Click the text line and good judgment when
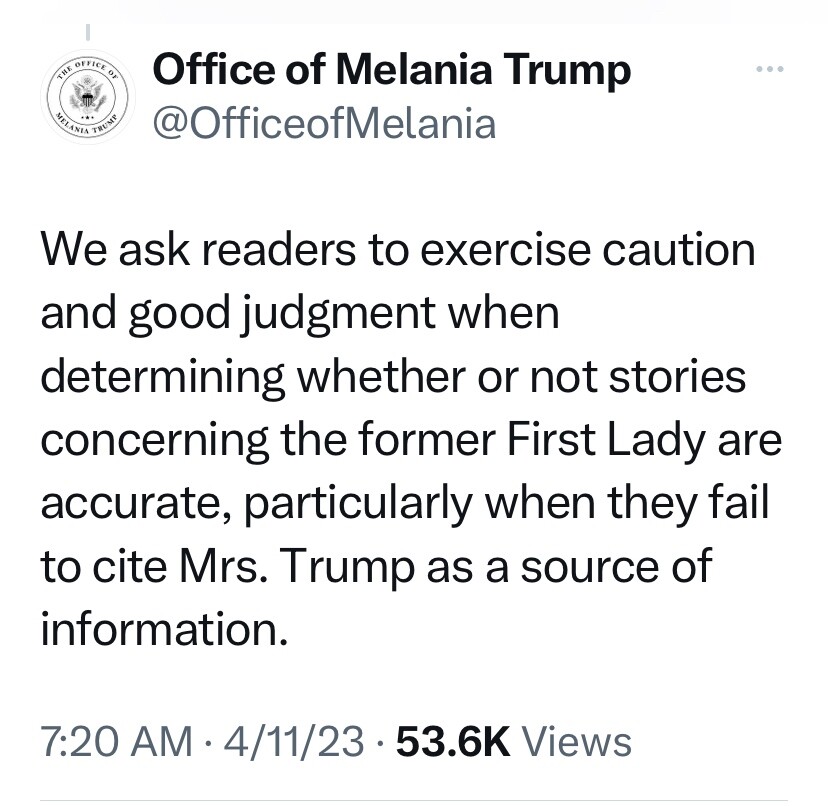The width and height of the screenshot is (828, 806). tap(300, 315)
